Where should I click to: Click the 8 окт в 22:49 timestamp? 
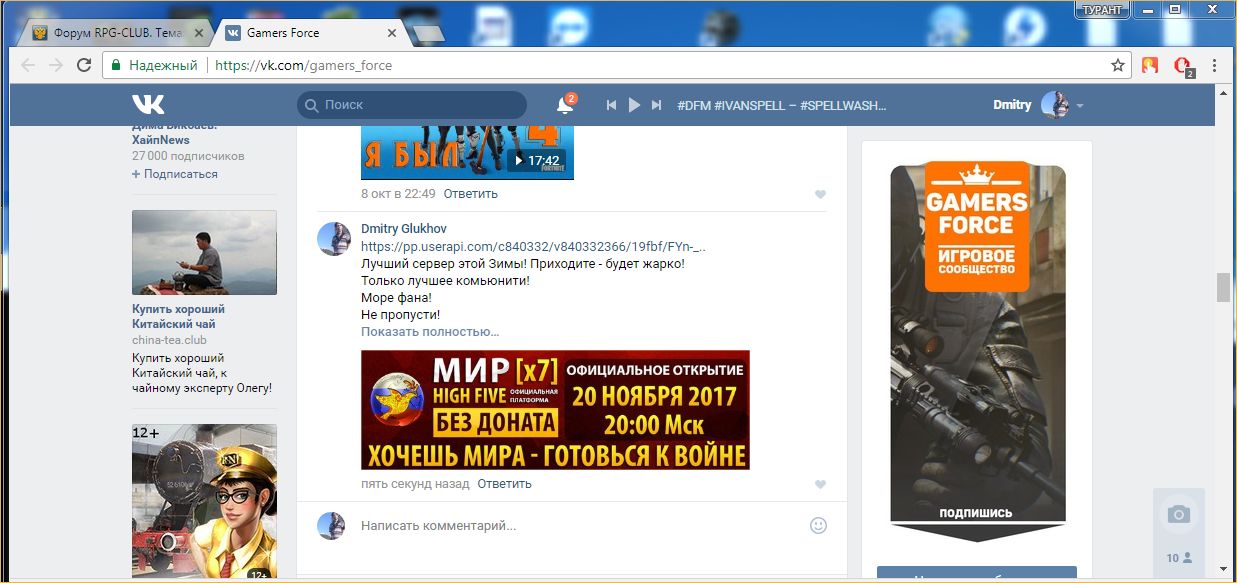(x=398, y=194)
